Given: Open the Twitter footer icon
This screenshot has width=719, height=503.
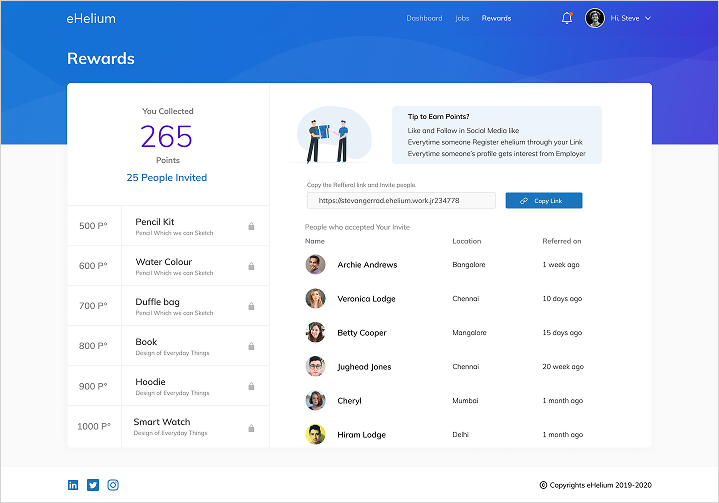Looking at the screenshot, I should click(93, 485).
